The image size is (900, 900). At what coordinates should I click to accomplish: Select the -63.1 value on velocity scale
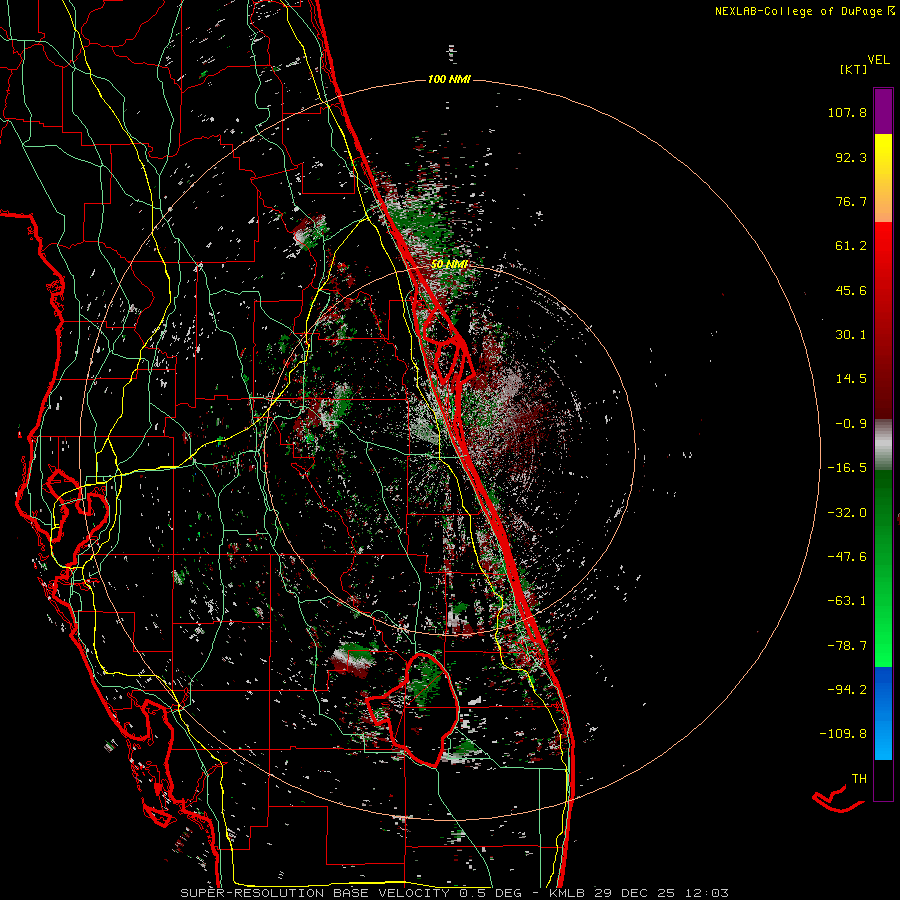(x=847, y=601)
